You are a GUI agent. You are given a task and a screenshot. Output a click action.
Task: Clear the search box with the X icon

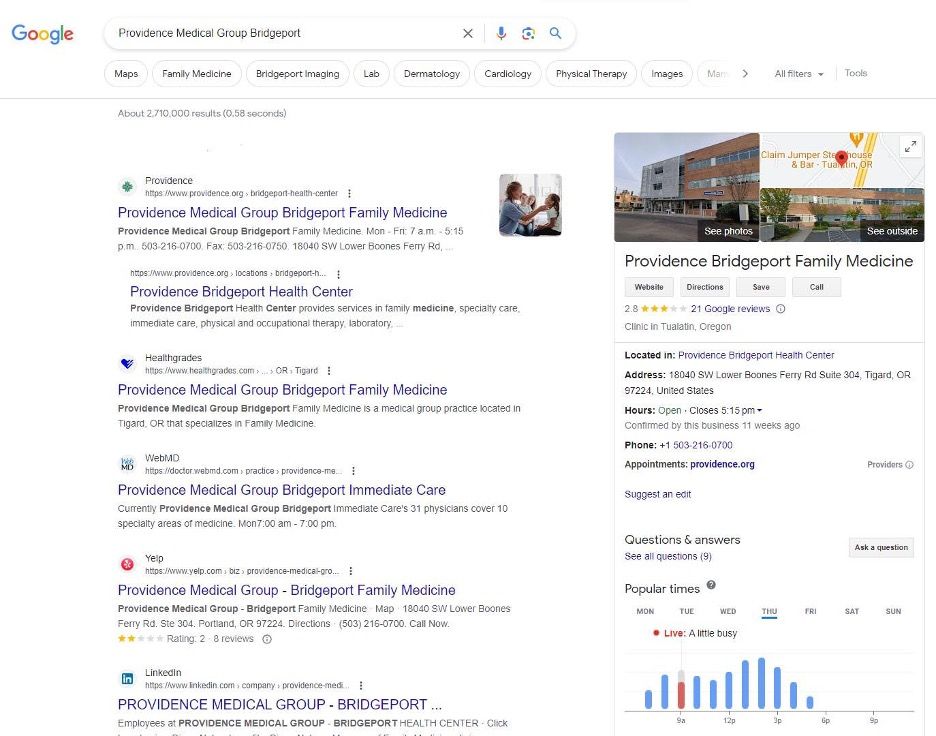pos(468,33)
